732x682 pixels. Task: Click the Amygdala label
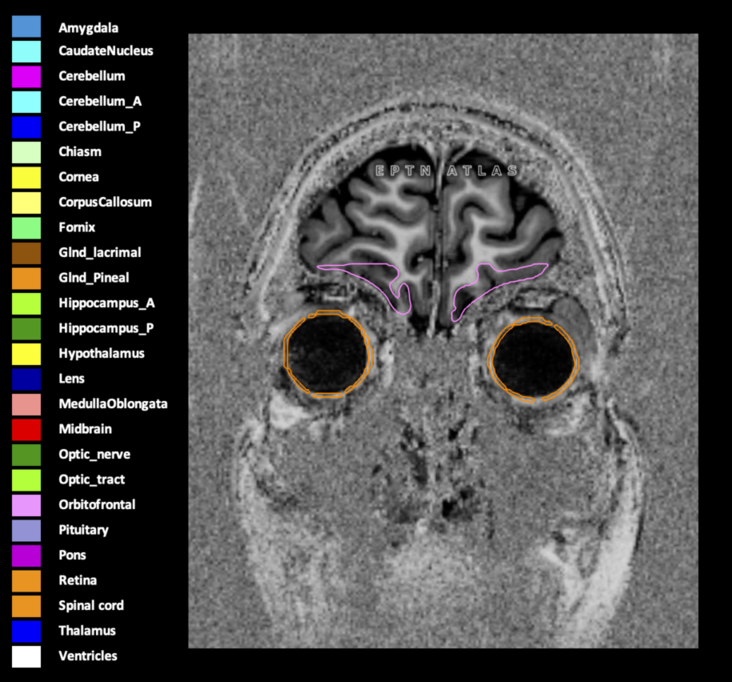(x=89, y=28)
